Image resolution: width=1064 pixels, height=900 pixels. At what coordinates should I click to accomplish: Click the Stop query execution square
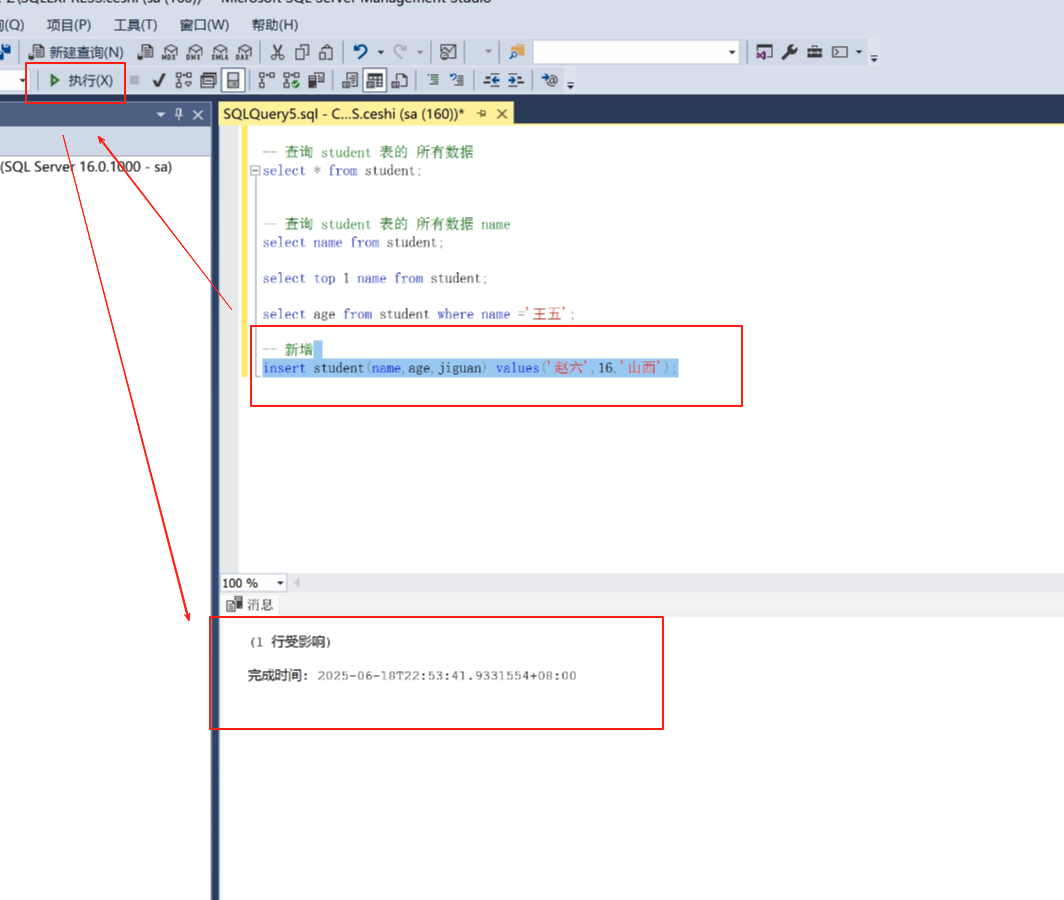point(134,81)
